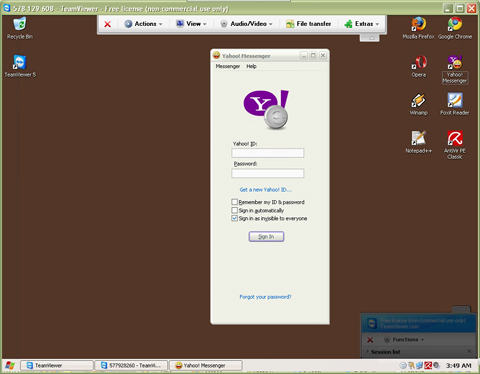Expand the Extras dropdown menu
Image resolution: width=480 pixels, height=374 pixels.
(x=362, y=24)
